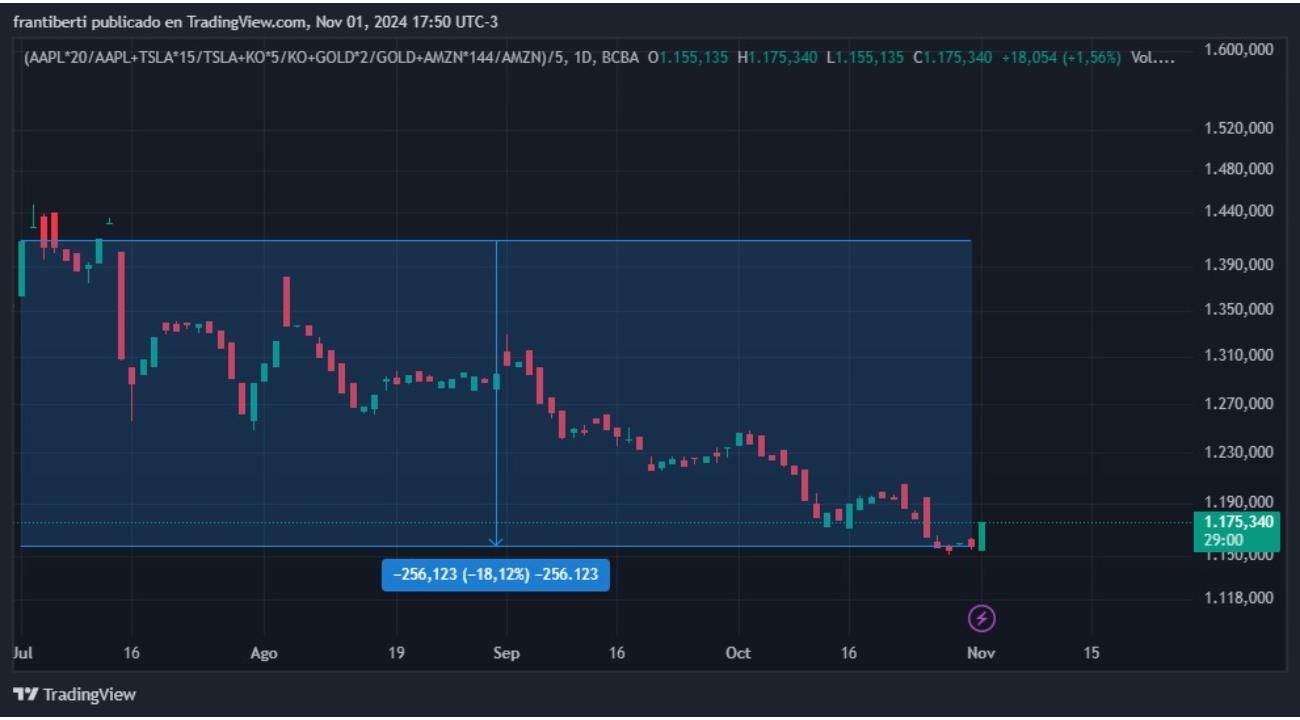Click the 1.600,000 price axis label
Viewport: 1300px width, 720px height.
coord(1240,49)
